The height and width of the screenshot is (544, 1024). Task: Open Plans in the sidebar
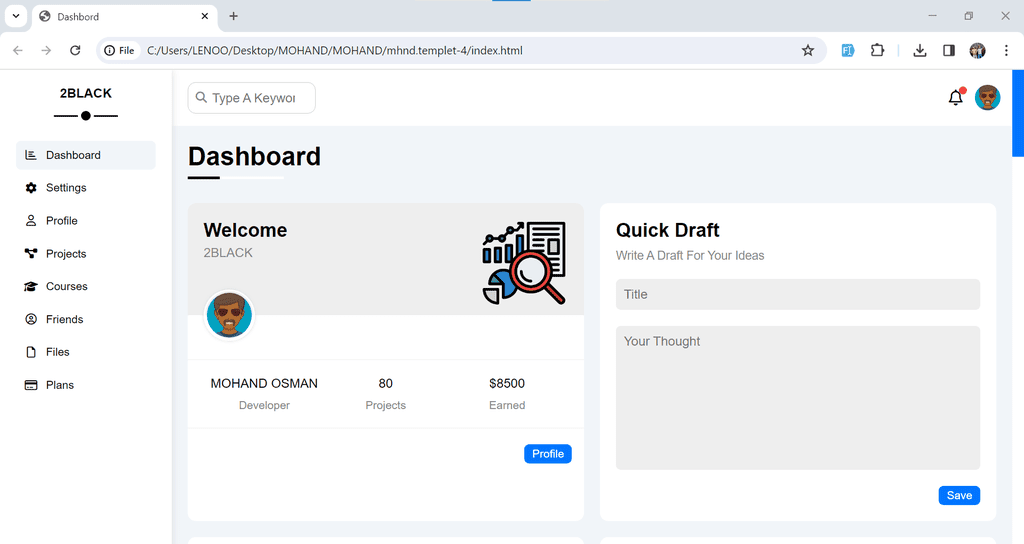click(86, 385)
